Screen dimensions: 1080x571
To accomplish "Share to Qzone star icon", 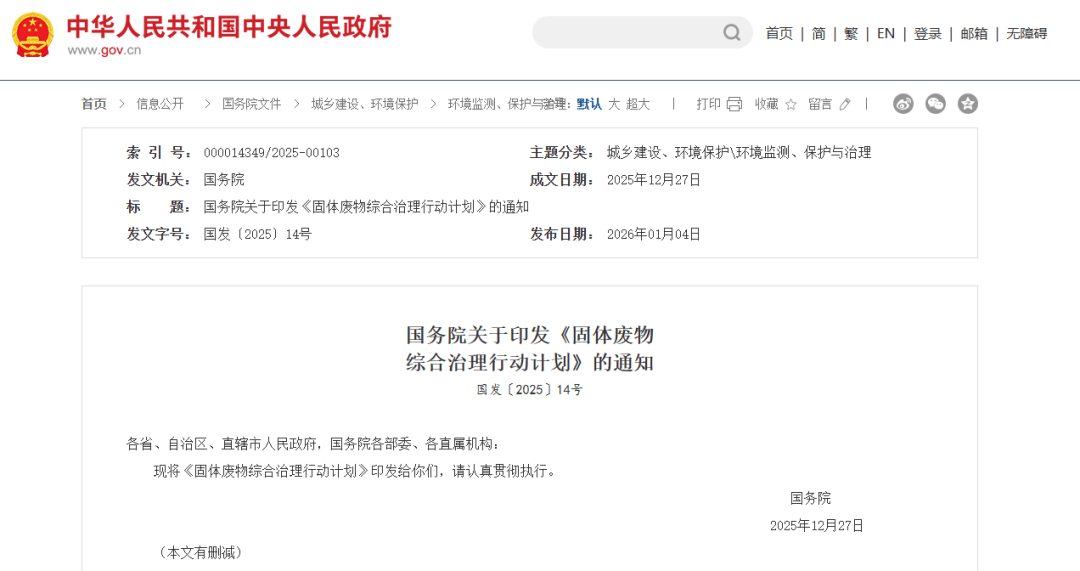I will pos(967,104).
